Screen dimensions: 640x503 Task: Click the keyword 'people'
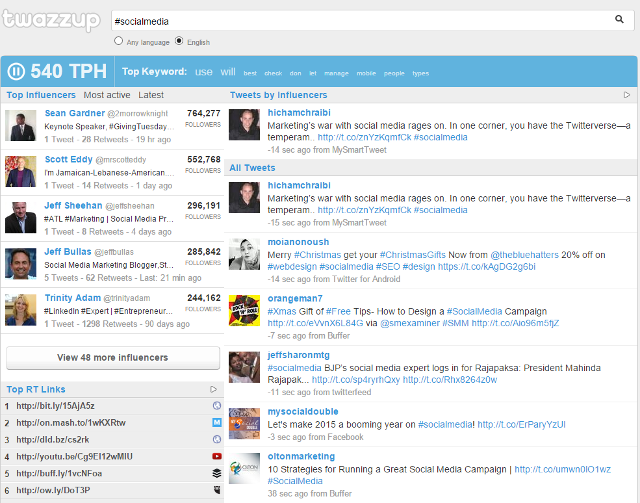(394, 73)
